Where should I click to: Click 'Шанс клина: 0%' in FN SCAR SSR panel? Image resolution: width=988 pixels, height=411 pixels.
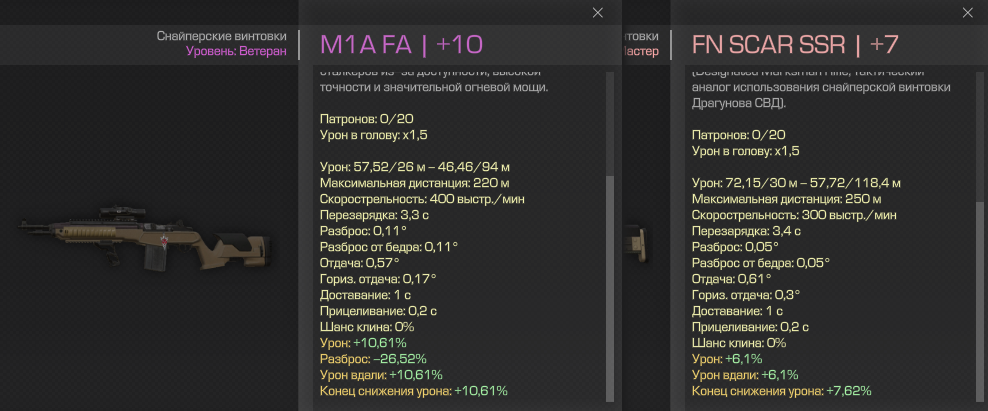tap(737, 343)
